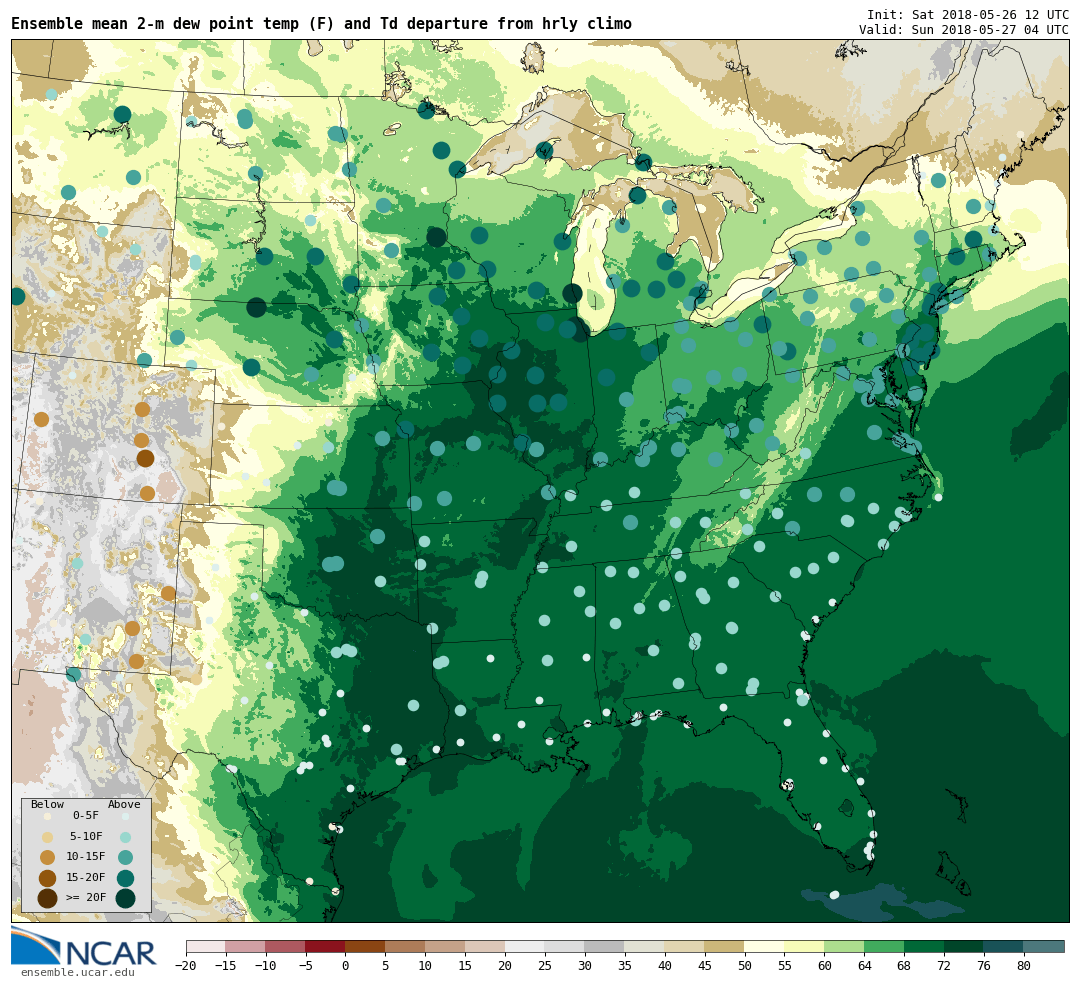Click the '5-10F' legend label
Image resolution: width=1080 pixels, height=985 pixels.
click(x=86, y=836)
